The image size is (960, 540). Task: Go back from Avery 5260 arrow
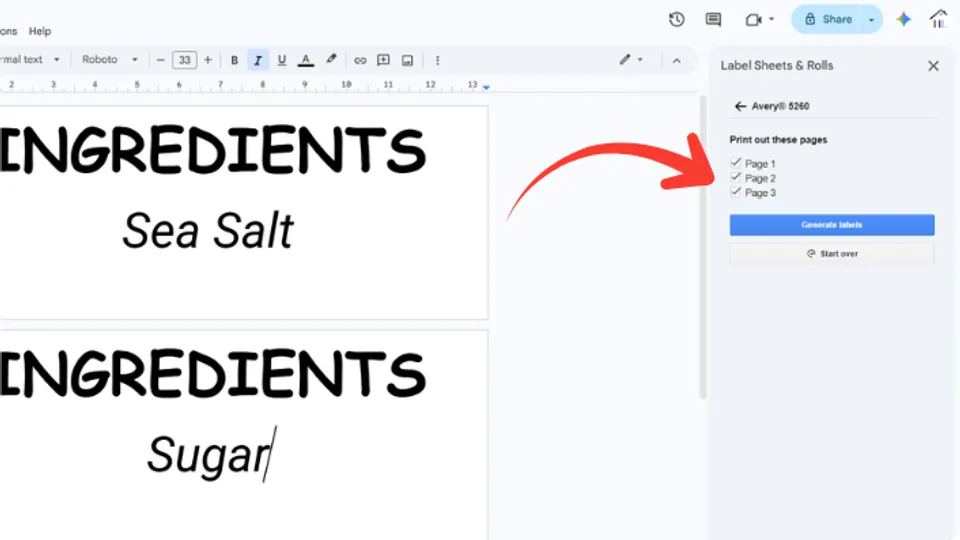click(x=740, y=107)
